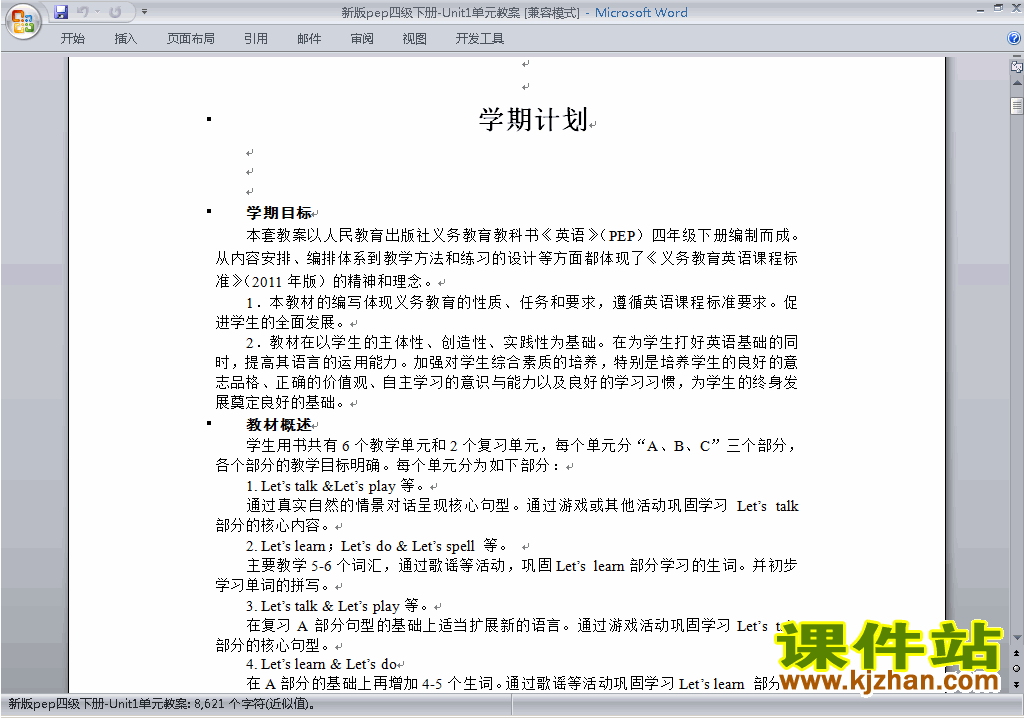1024x718 pixels.
Task: Click the vertical scrollbar thumb
Action: click(1016, 105)
